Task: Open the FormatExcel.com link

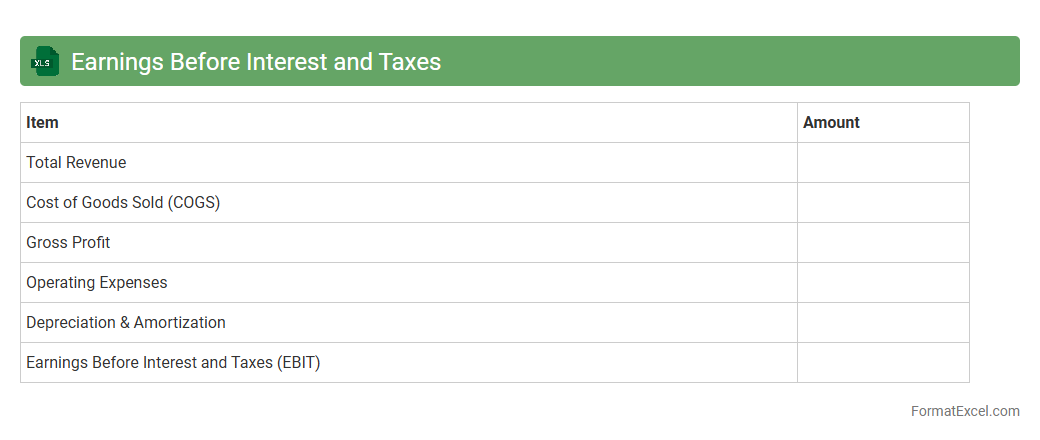Action: (965, 411)
